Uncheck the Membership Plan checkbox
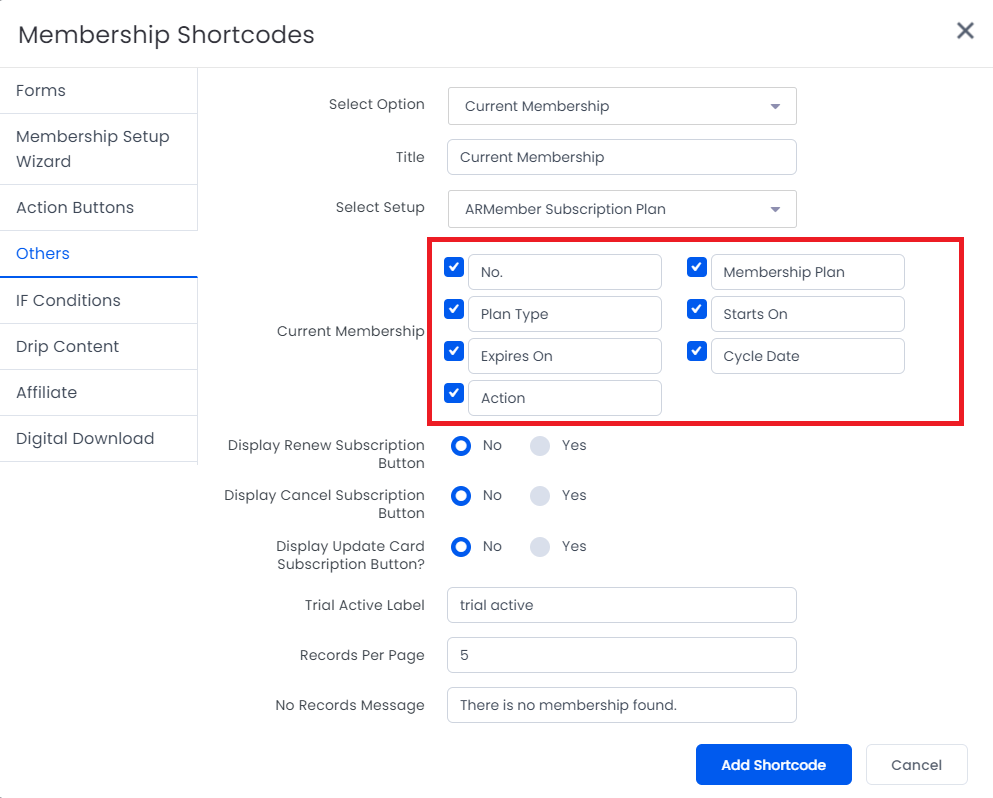Image resolution: width=993 pixels, height=798 pixels. pos(697,267)
